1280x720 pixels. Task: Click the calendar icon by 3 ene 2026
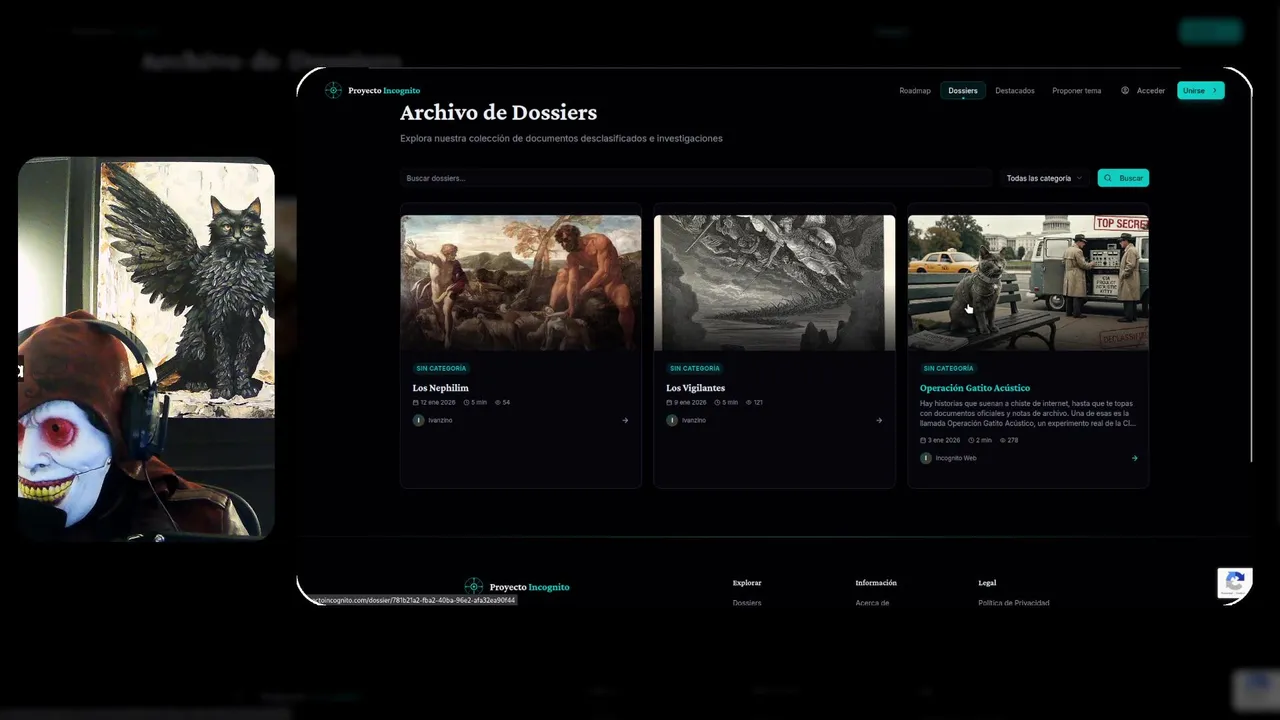[923, 440]
